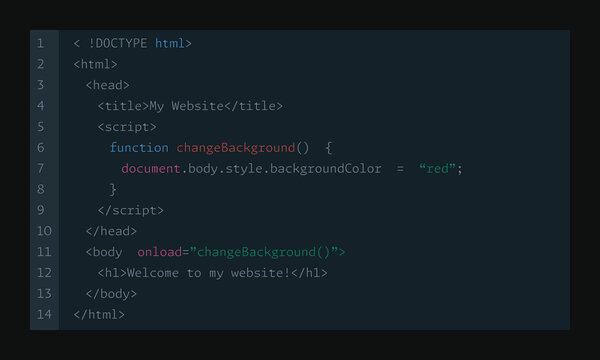Click line number 13 in the gutter
The image size is (600, 360).
[x=44, y=293]
